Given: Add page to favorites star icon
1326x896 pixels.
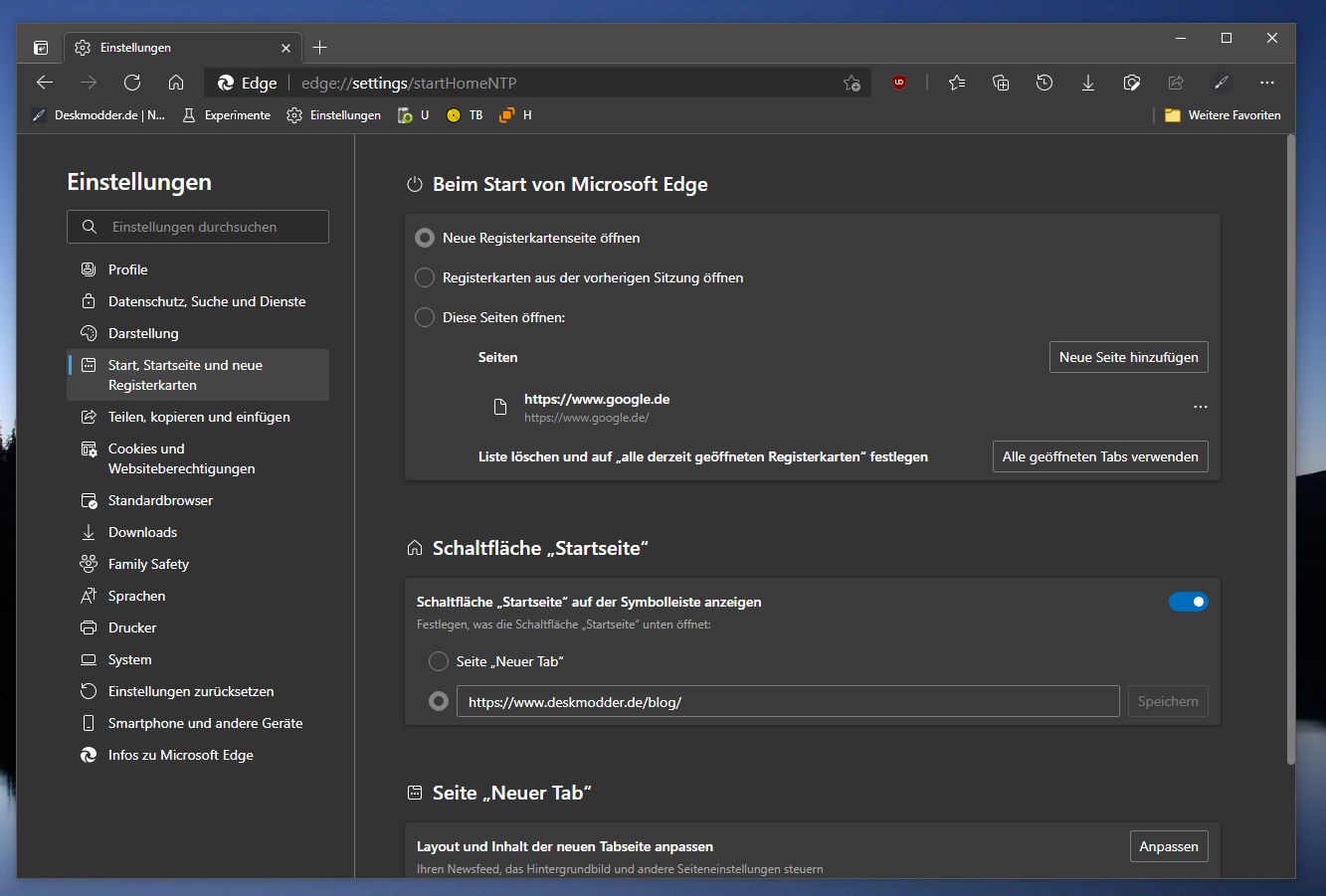Looking at the screenshot, I should (x=852, y=84).
